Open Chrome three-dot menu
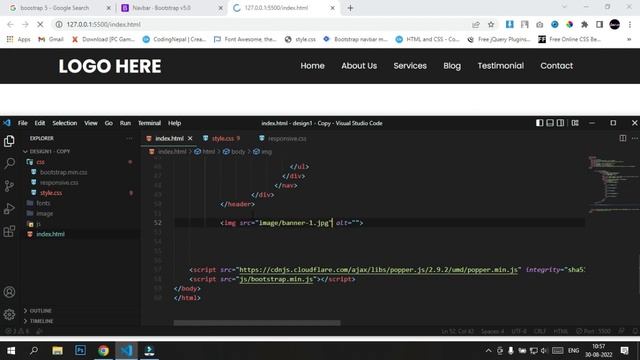The image size is (640, 360). (x=630, y=24)
